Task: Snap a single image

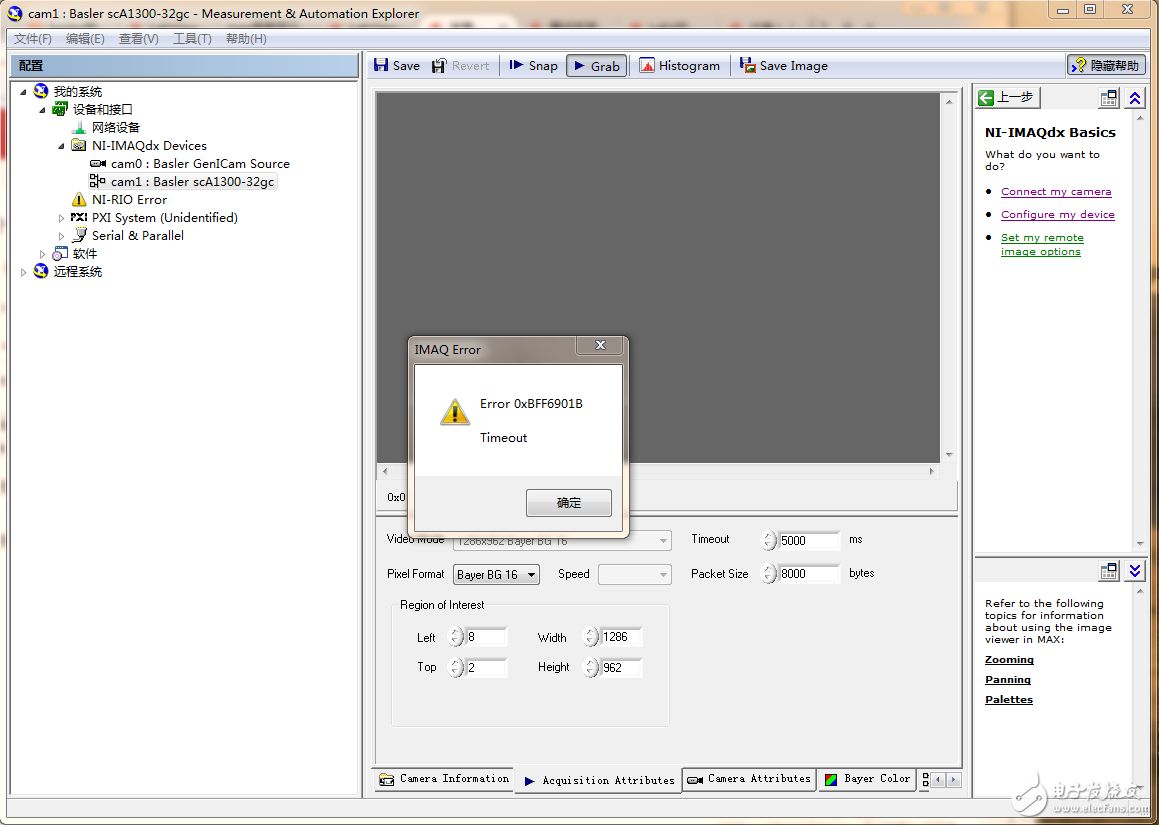Action: point(534,66)
